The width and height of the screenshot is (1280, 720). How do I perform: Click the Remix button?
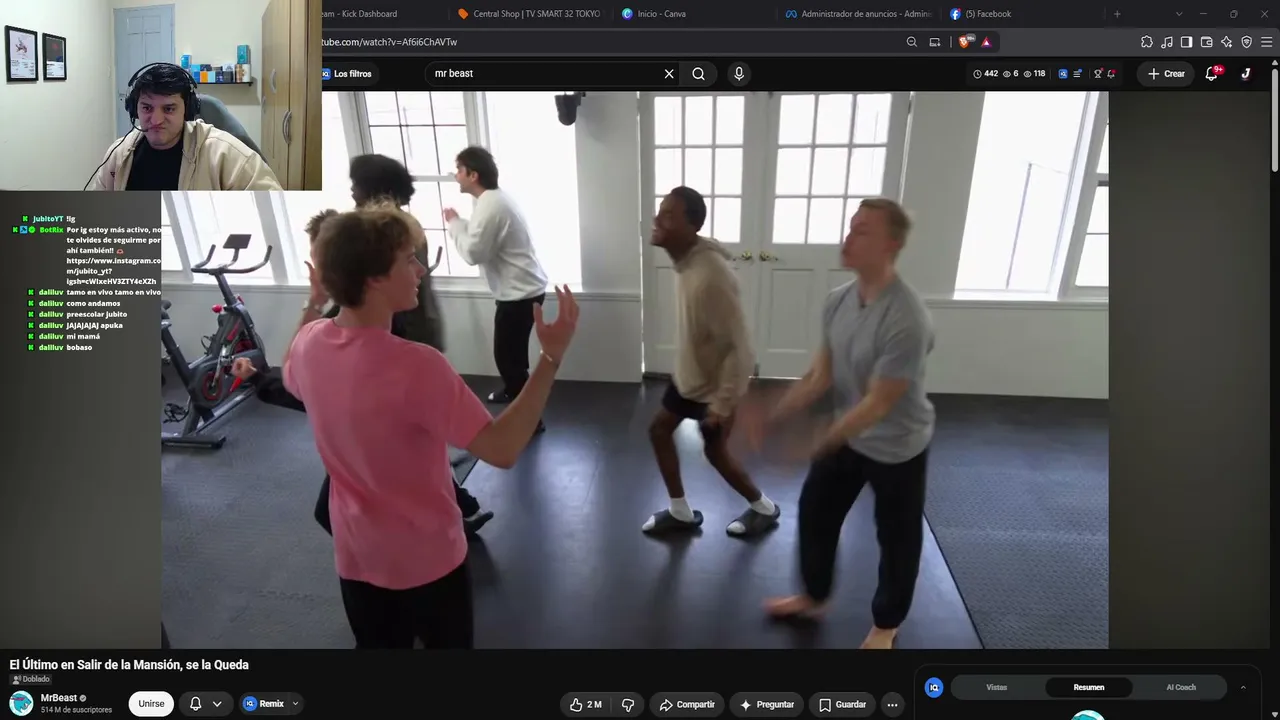pyautogui.click(x=264, y=704)
